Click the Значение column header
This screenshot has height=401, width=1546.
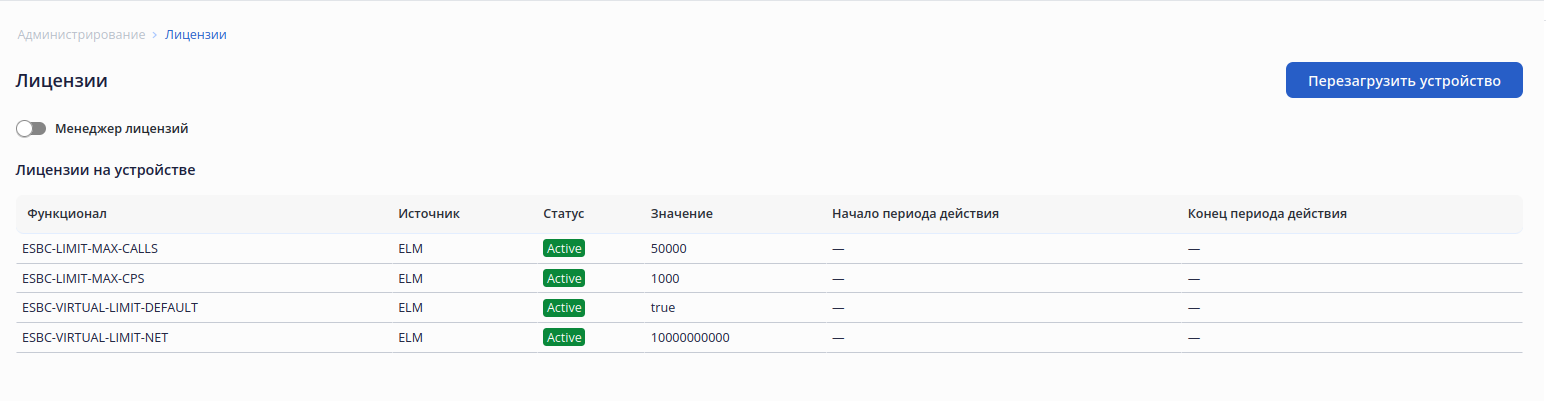point(681,214)
